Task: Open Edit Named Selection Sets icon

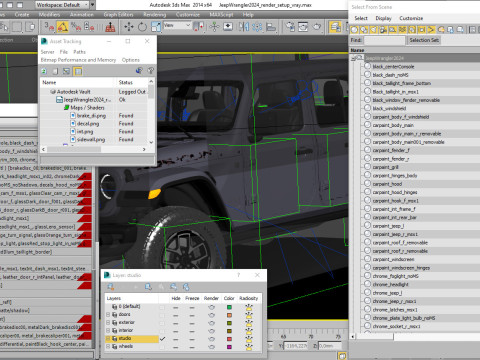Action: pos(110,27)
